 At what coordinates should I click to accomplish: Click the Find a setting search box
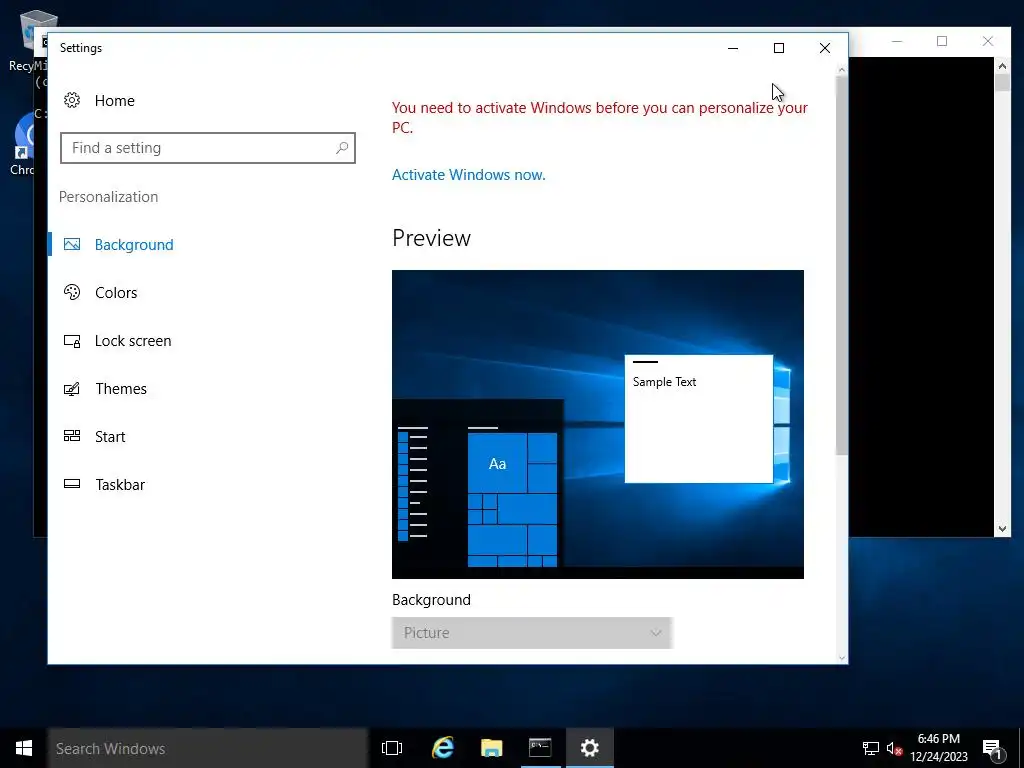[x=208, y=148]
